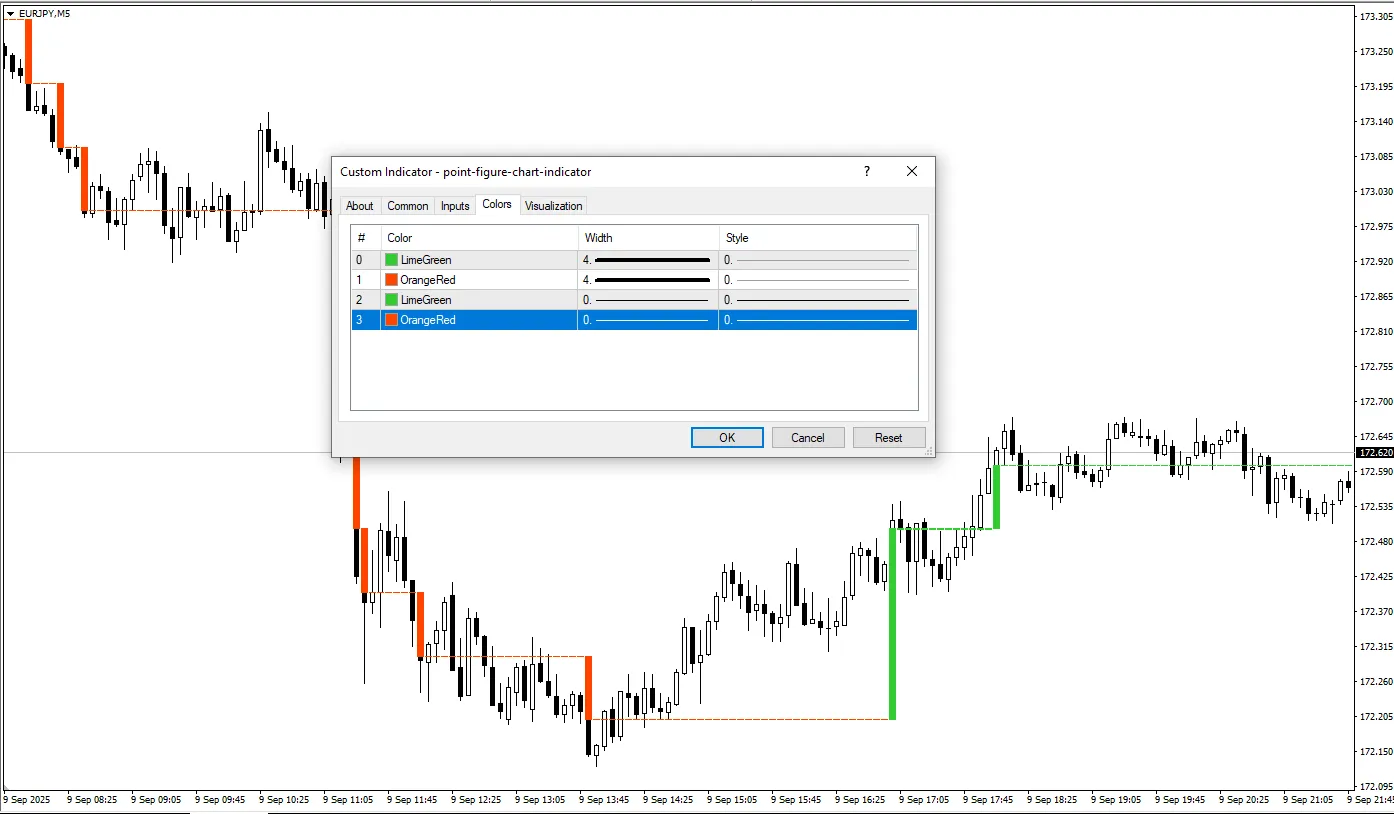Open the Width setting for row 0
This screenshot has width=1394, height=814.
click(647, 260)
